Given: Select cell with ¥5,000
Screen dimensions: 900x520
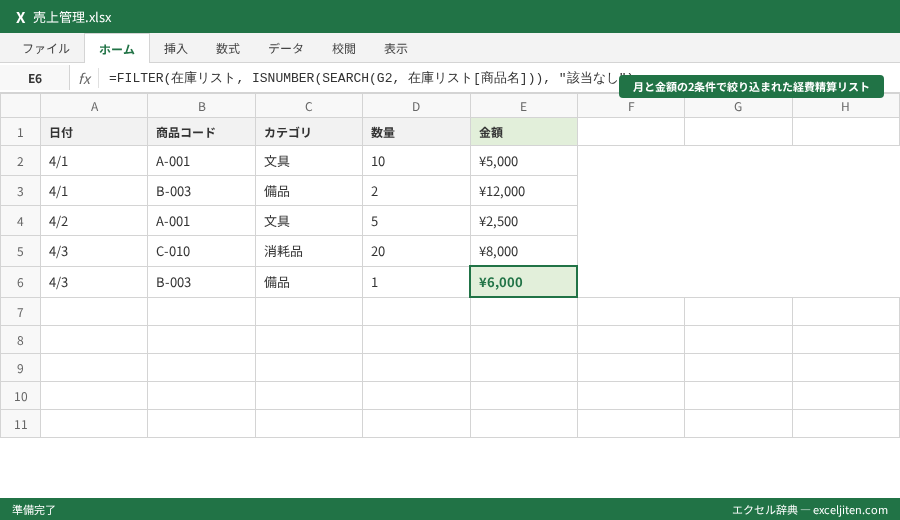Looking at the screenshot, I should [x=523, y=161].
